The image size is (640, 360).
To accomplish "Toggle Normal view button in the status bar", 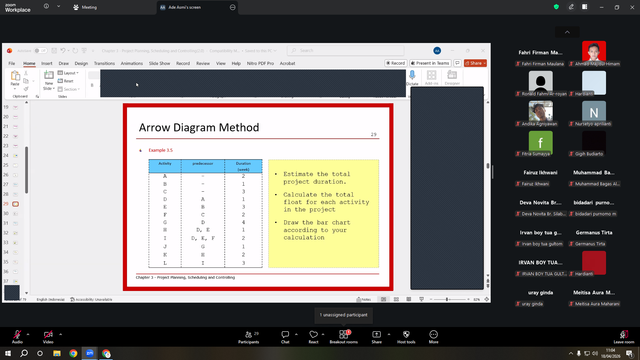I will (x=383, y=299).
